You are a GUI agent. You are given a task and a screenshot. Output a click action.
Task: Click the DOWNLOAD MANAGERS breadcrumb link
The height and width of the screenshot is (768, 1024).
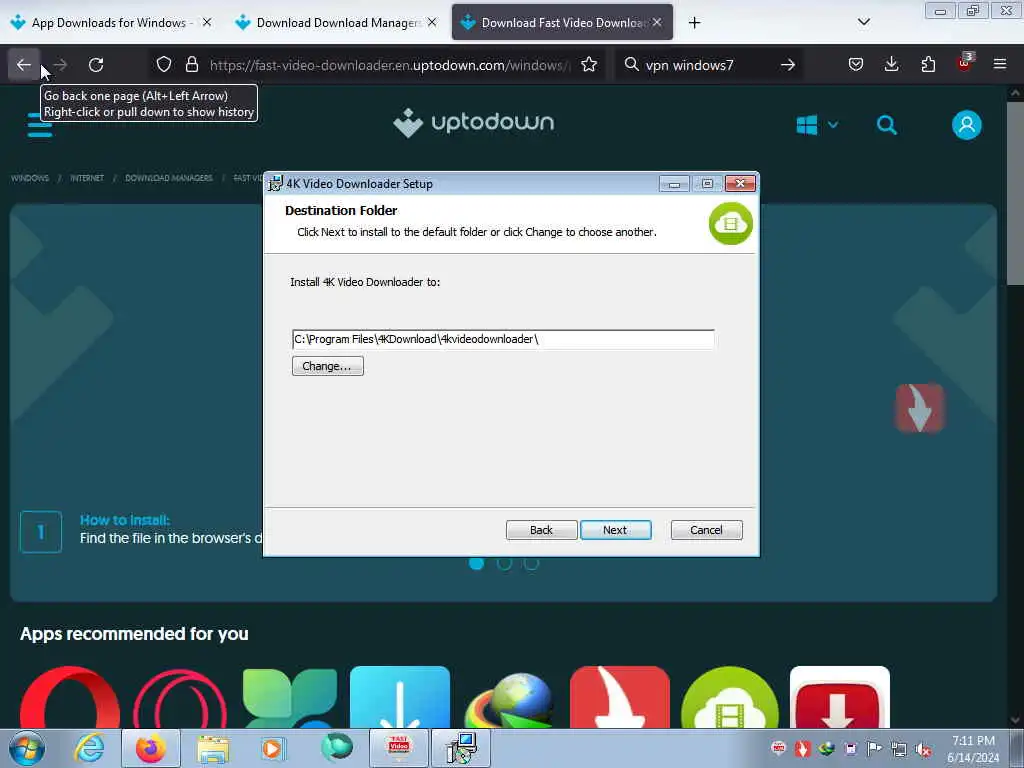tap(168, 178)
